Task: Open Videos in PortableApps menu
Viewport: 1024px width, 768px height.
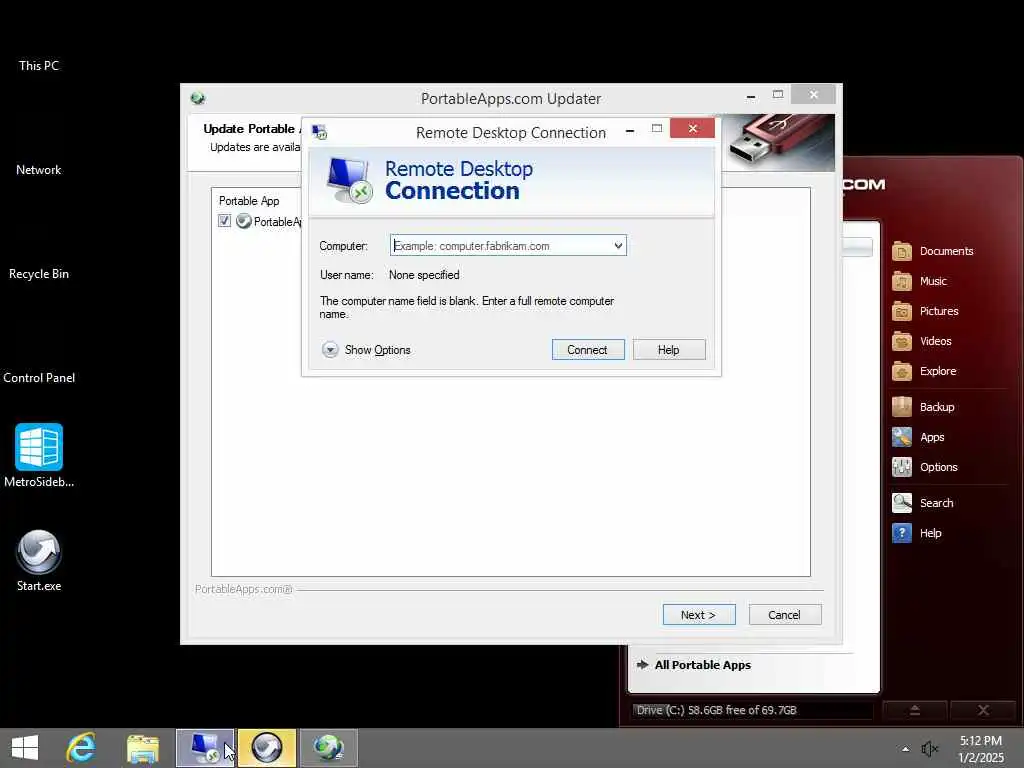Action: [922, 341]
